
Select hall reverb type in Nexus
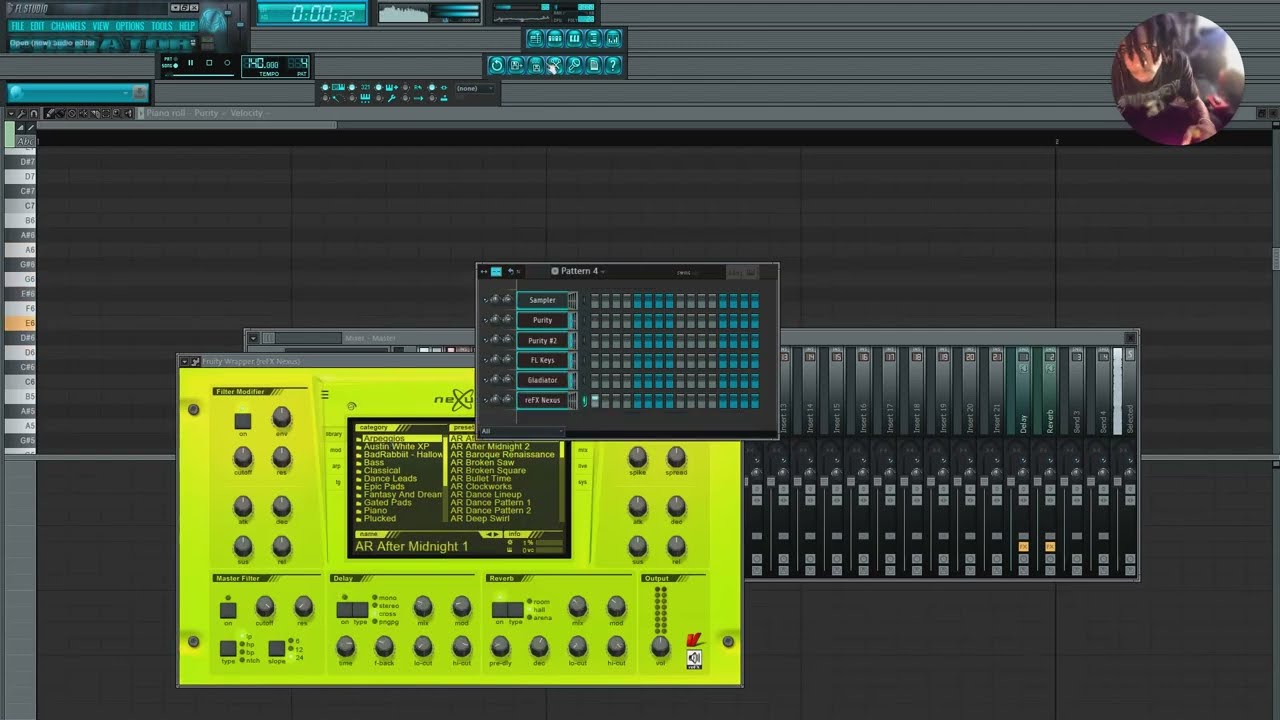click(x=537, y=609)
